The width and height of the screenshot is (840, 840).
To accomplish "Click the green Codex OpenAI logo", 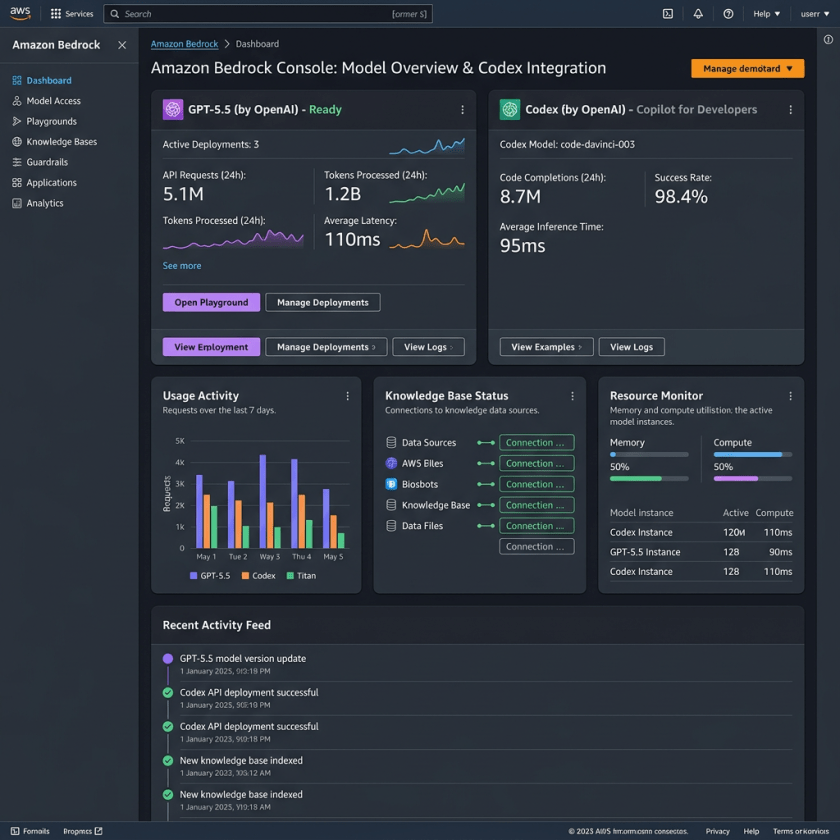I will (509, 110).
